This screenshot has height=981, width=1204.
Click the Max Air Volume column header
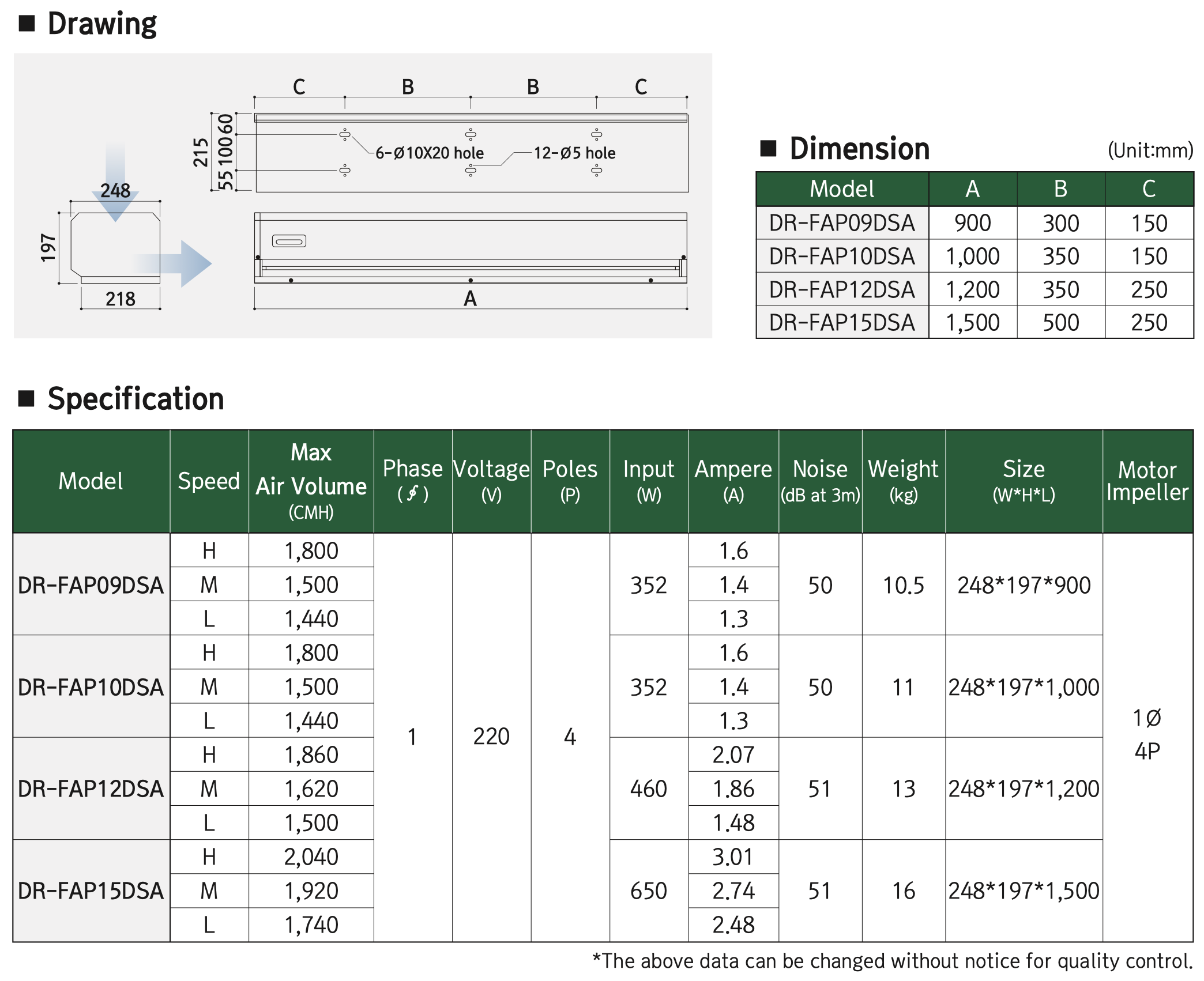click(x=311, y=481)
